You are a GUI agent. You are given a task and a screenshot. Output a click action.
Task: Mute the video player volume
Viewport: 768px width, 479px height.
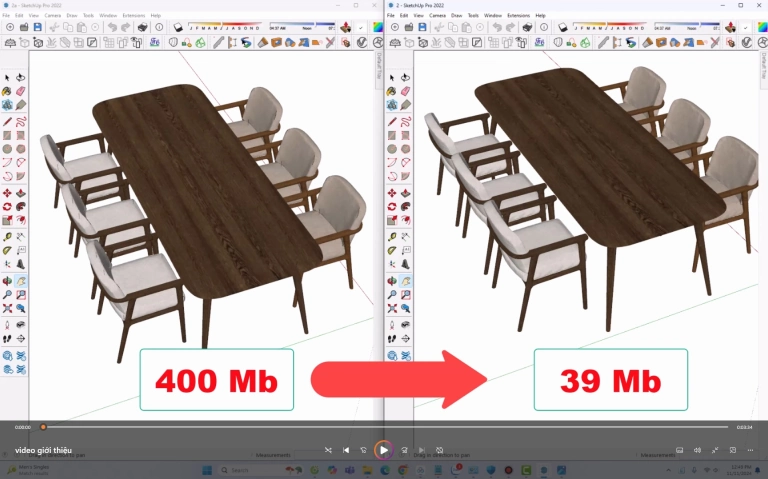click(x=697, y=450)
